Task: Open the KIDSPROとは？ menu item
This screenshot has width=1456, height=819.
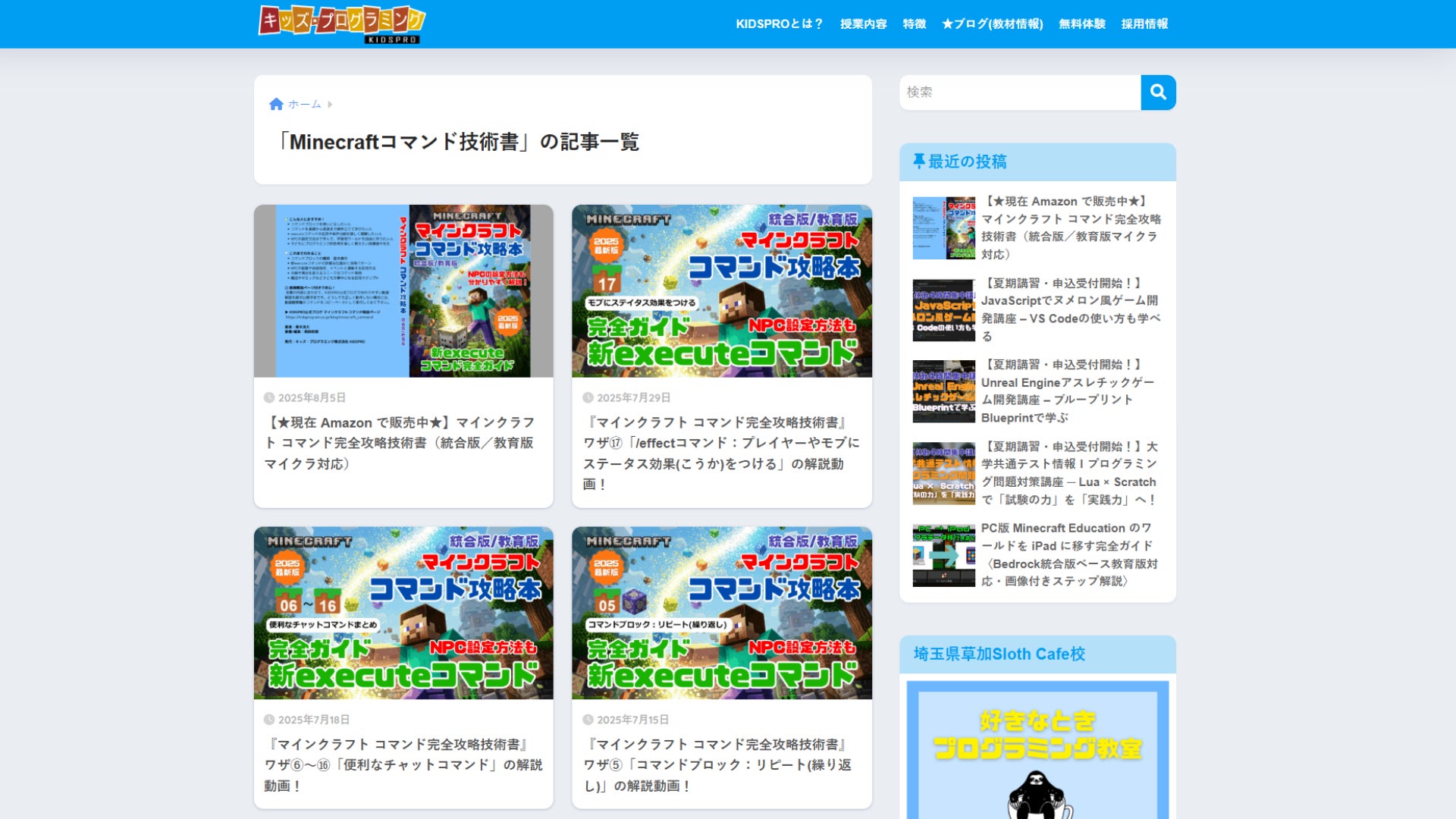Action: tap(779, 24)
